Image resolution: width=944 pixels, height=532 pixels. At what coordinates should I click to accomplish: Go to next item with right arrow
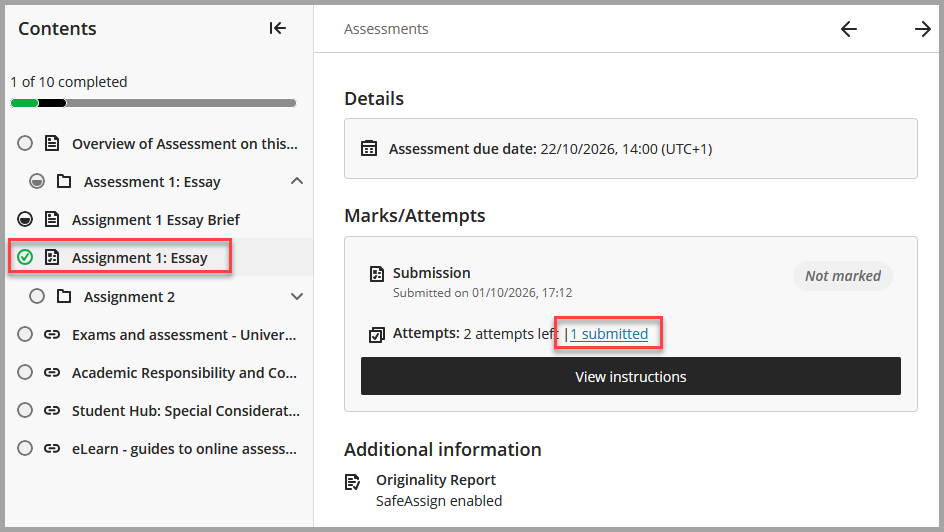tap(922, 29)
